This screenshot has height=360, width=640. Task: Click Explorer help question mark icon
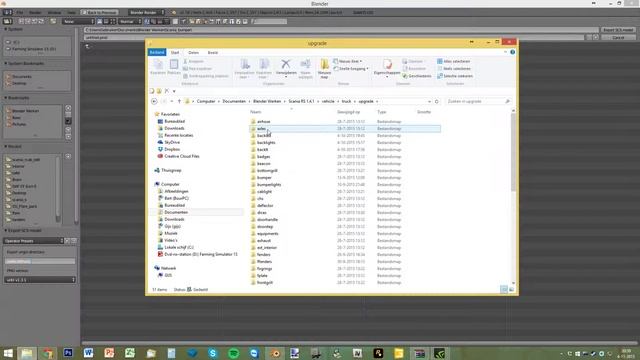tap(512, 52)
